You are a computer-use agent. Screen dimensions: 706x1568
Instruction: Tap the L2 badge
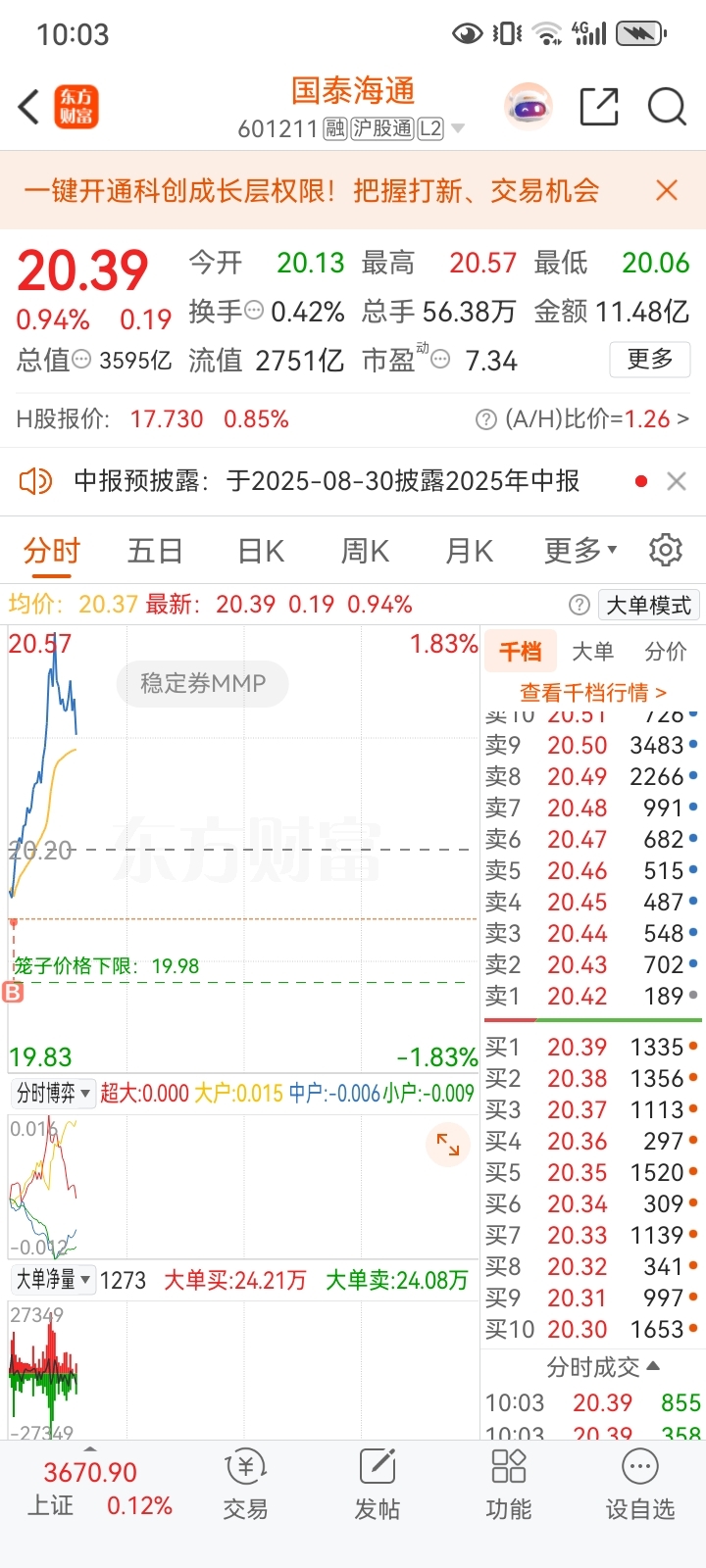(430, 128)
